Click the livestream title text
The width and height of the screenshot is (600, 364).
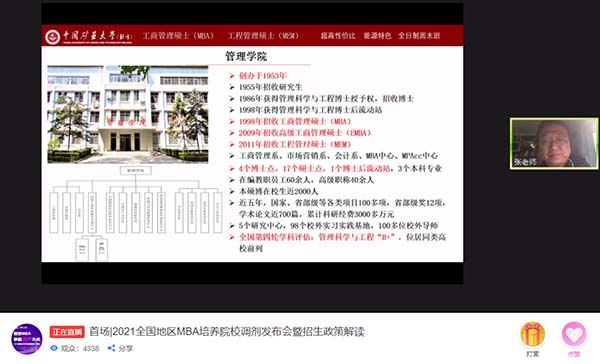click(227, 331)
